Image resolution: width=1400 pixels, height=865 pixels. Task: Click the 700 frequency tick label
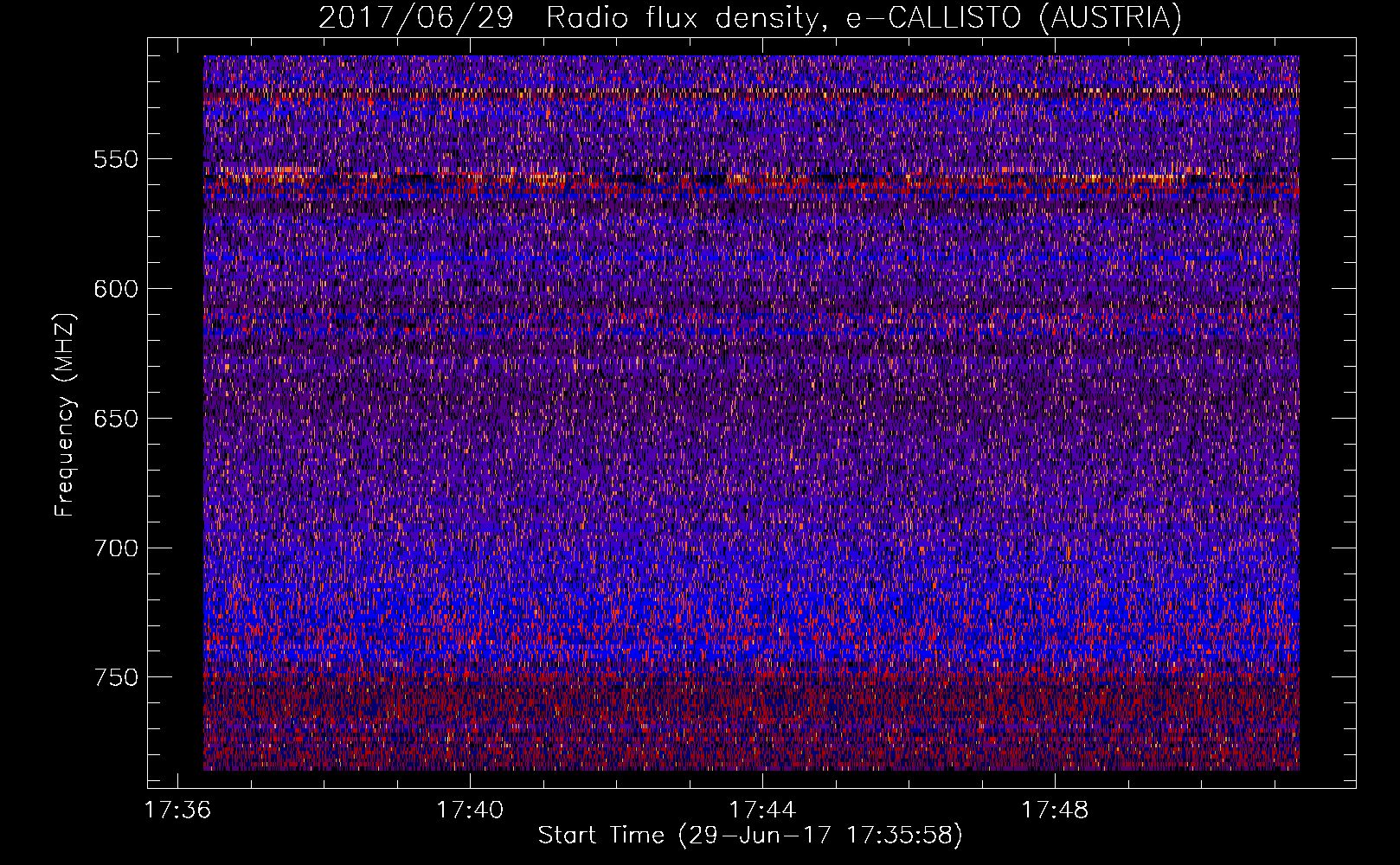tap(116, 548)
